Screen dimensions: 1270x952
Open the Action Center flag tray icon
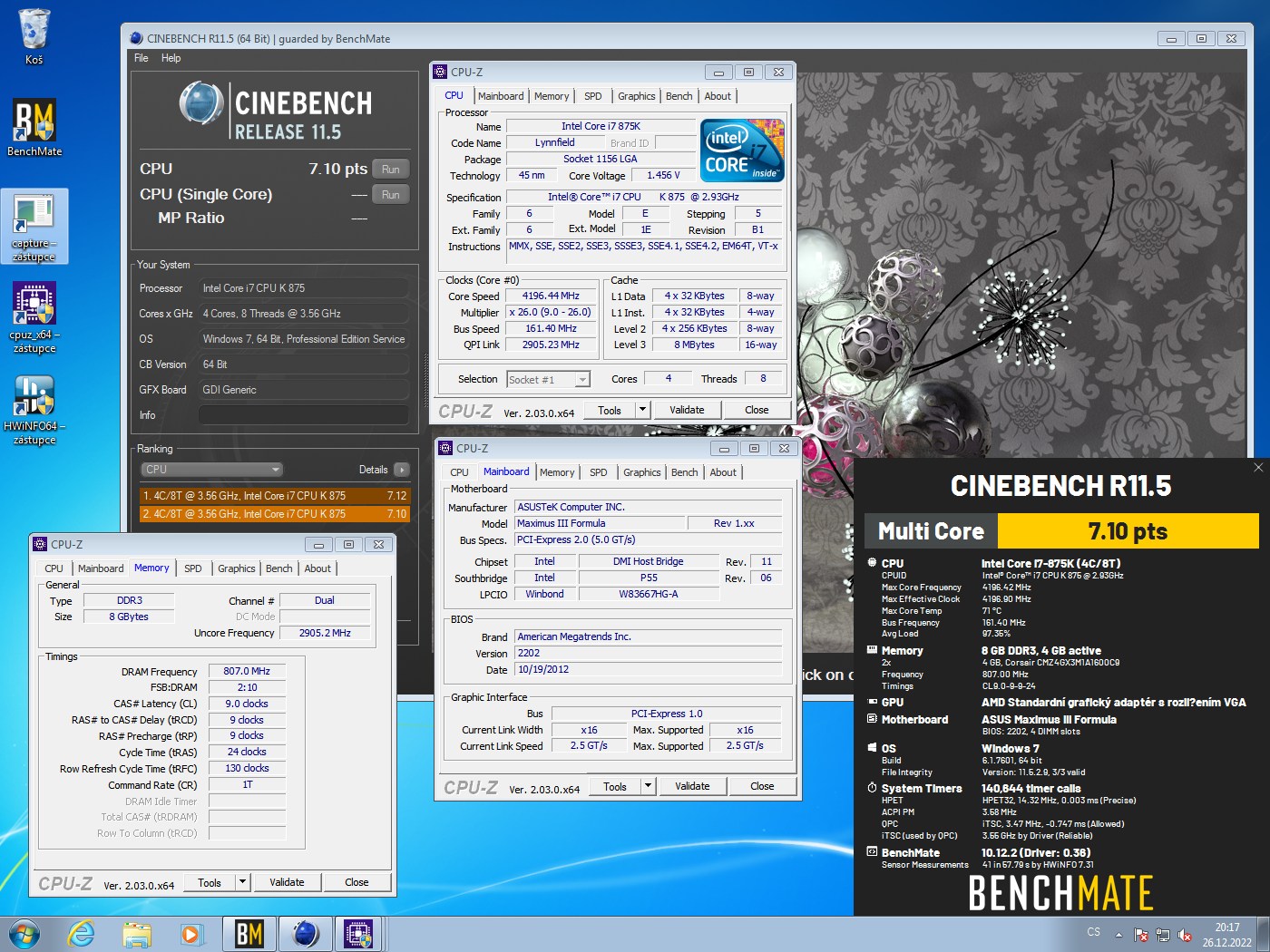[x=1141, y=934]
